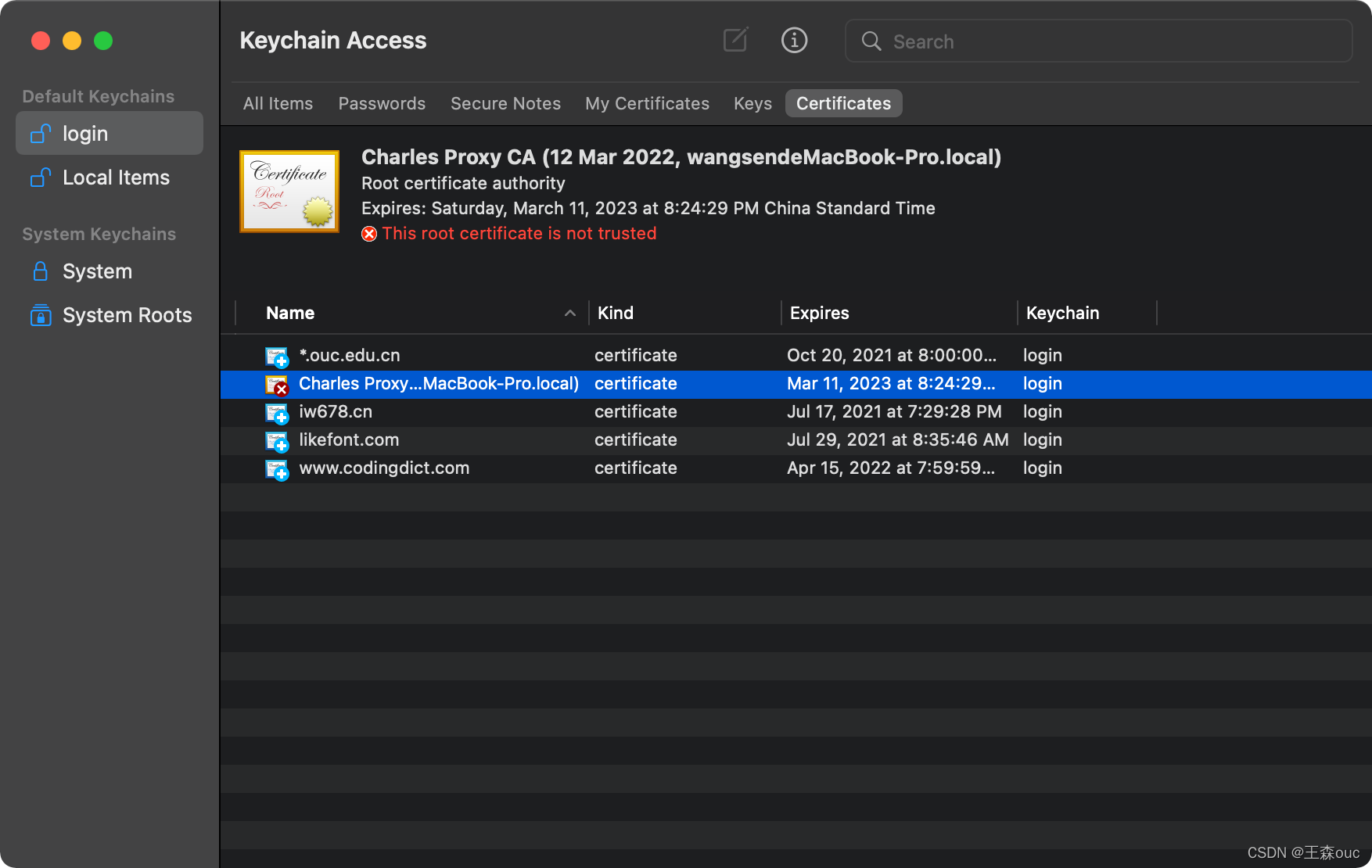The width and height of the screenshot is (1372, 868).
Task: Click the iw678.cn certificate icon
Action: tap(277, 413)
